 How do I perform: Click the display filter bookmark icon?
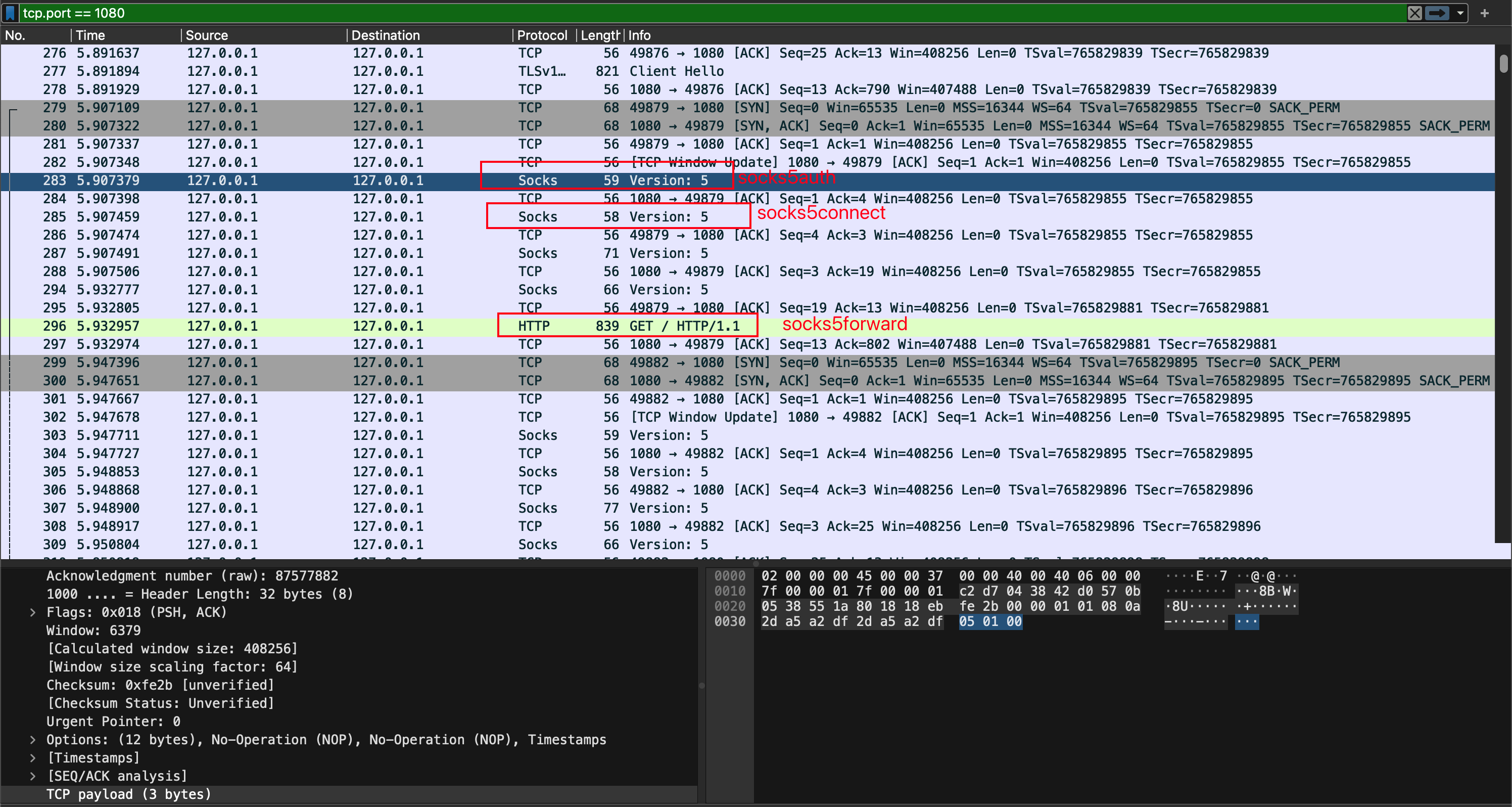click(10, 13)
